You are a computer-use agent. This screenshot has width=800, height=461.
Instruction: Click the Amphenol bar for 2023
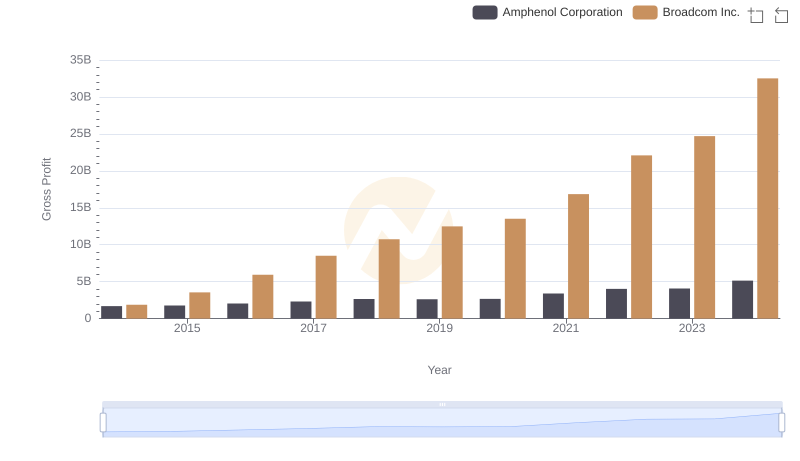tap(679, 303)
